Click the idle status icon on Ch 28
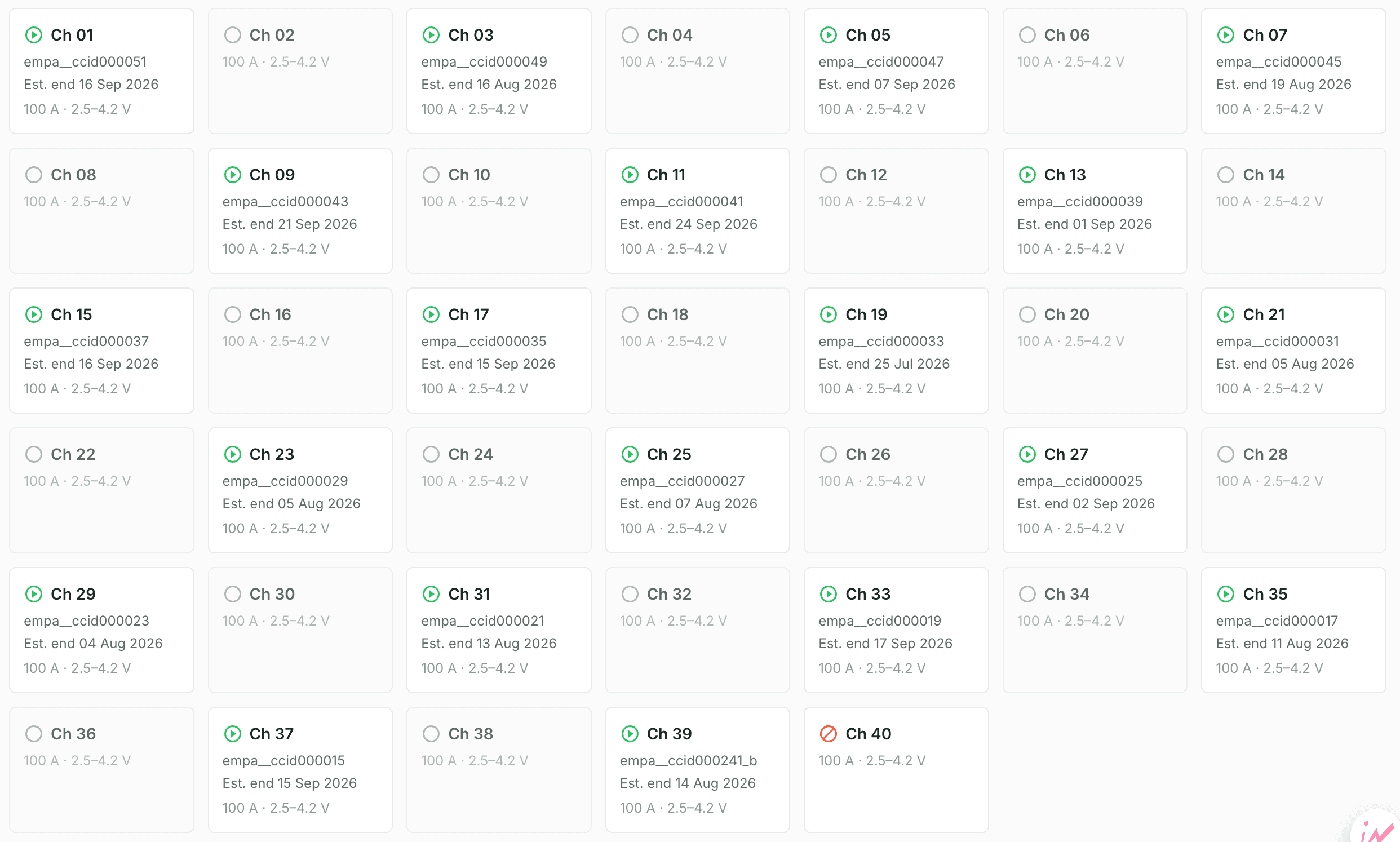This screenshot has width=1400, height=842. (x=1226, y=454)
